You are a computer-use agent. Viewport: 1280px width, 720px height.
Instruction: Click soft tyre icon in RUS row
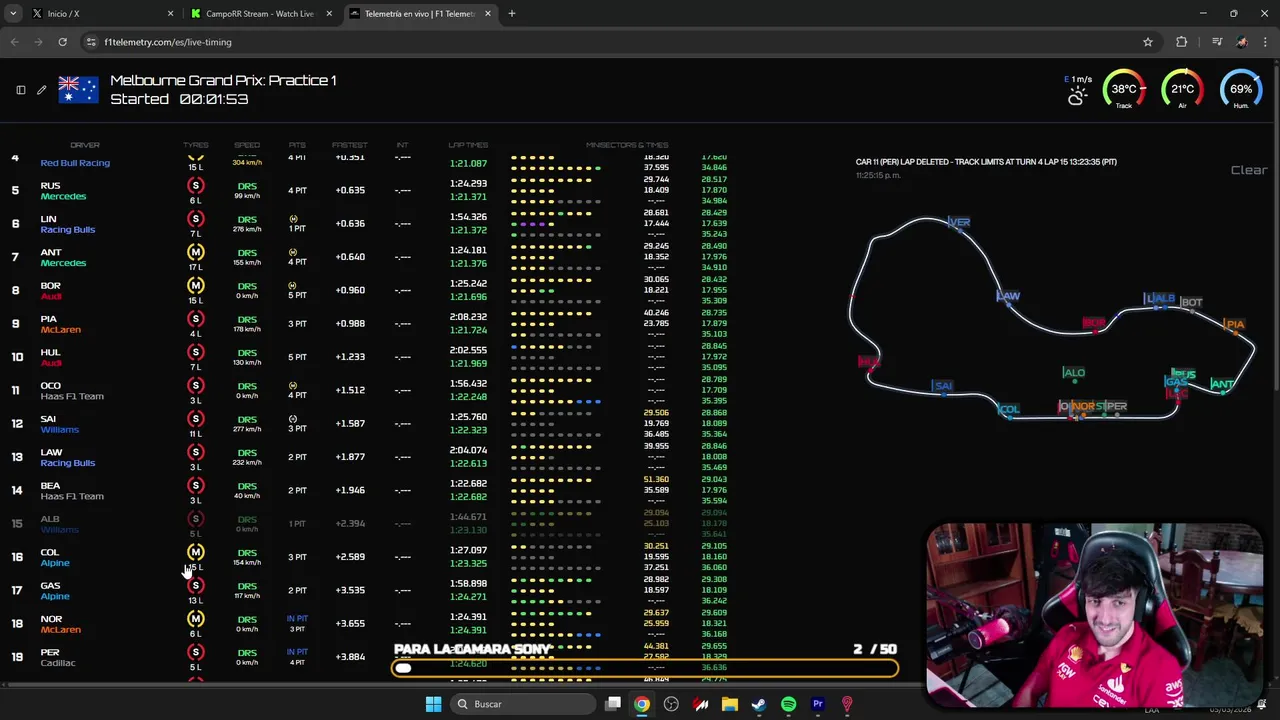point(196,186)
